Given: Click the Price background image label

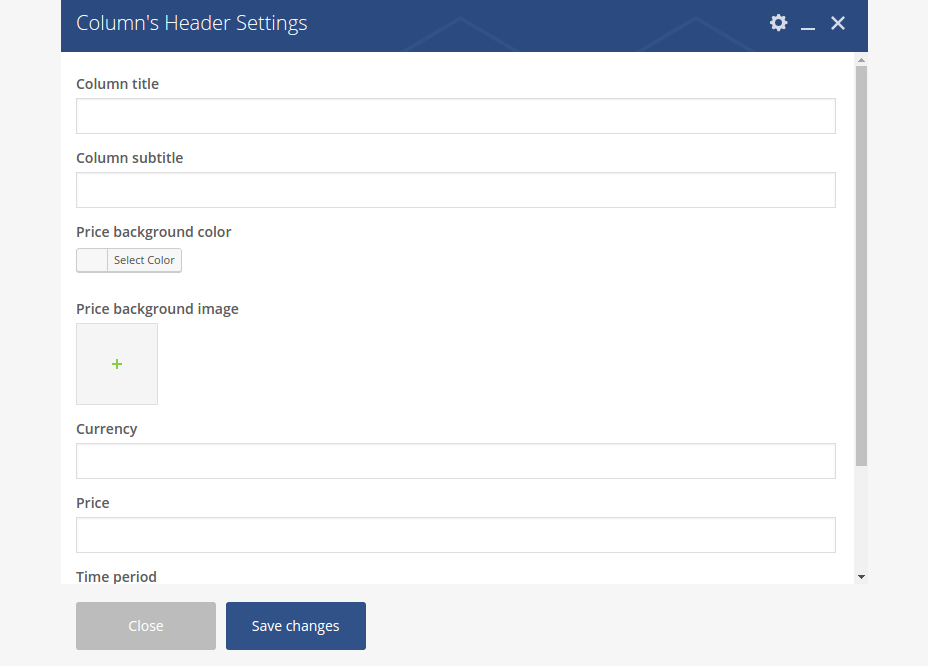Looking at the screenshot, I should [157, 309].
